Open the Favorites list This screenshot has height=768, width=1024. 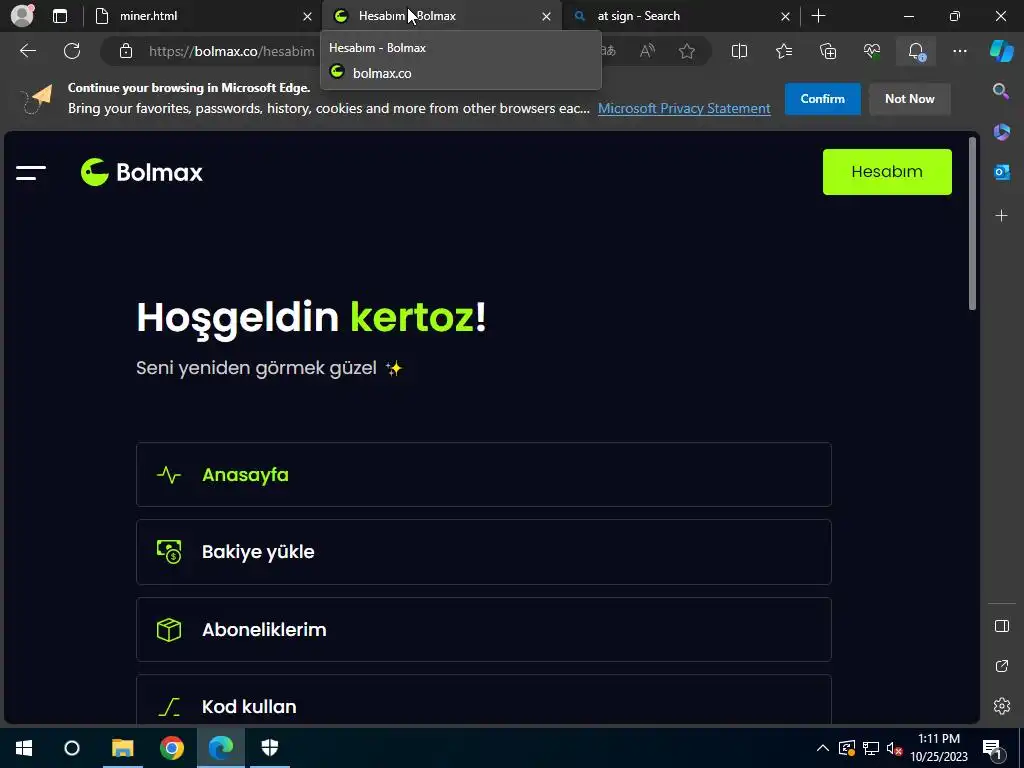click(x=784, y=51)
